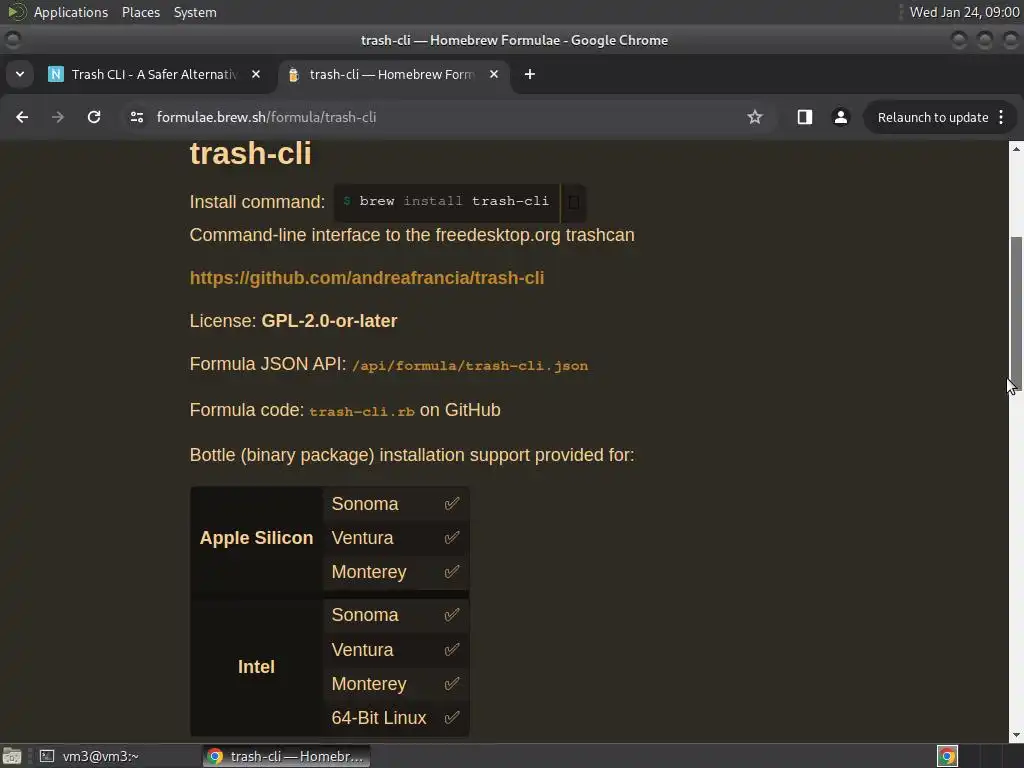Select the trash-cli Homebrew Formulae tab
Image resolution: width=1024 pixels, height=768 pixels.
click(392, 74)
